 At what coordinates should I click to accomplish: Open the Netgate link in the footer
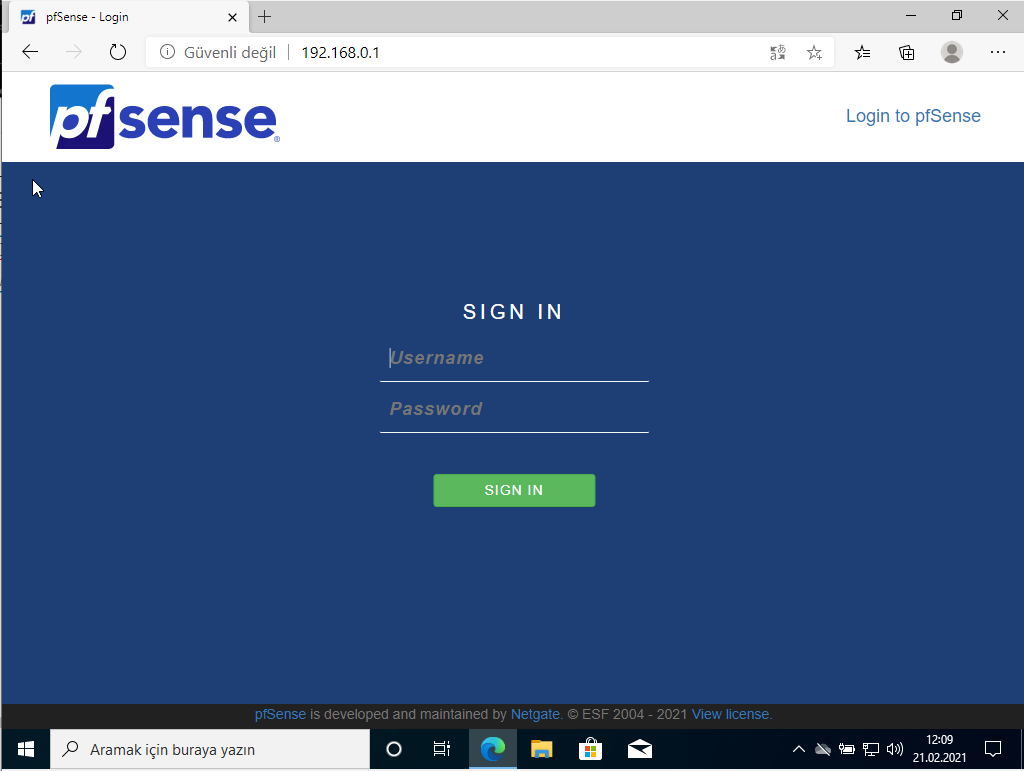pos(535,714)
